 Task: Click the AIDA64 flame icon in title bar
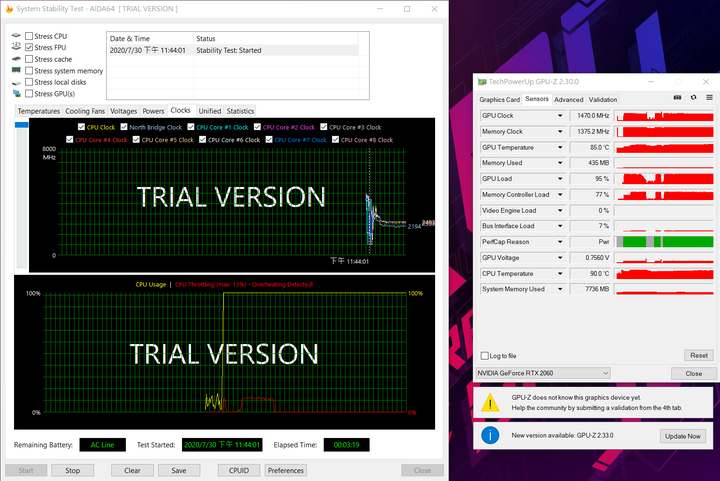pos(9,9)
